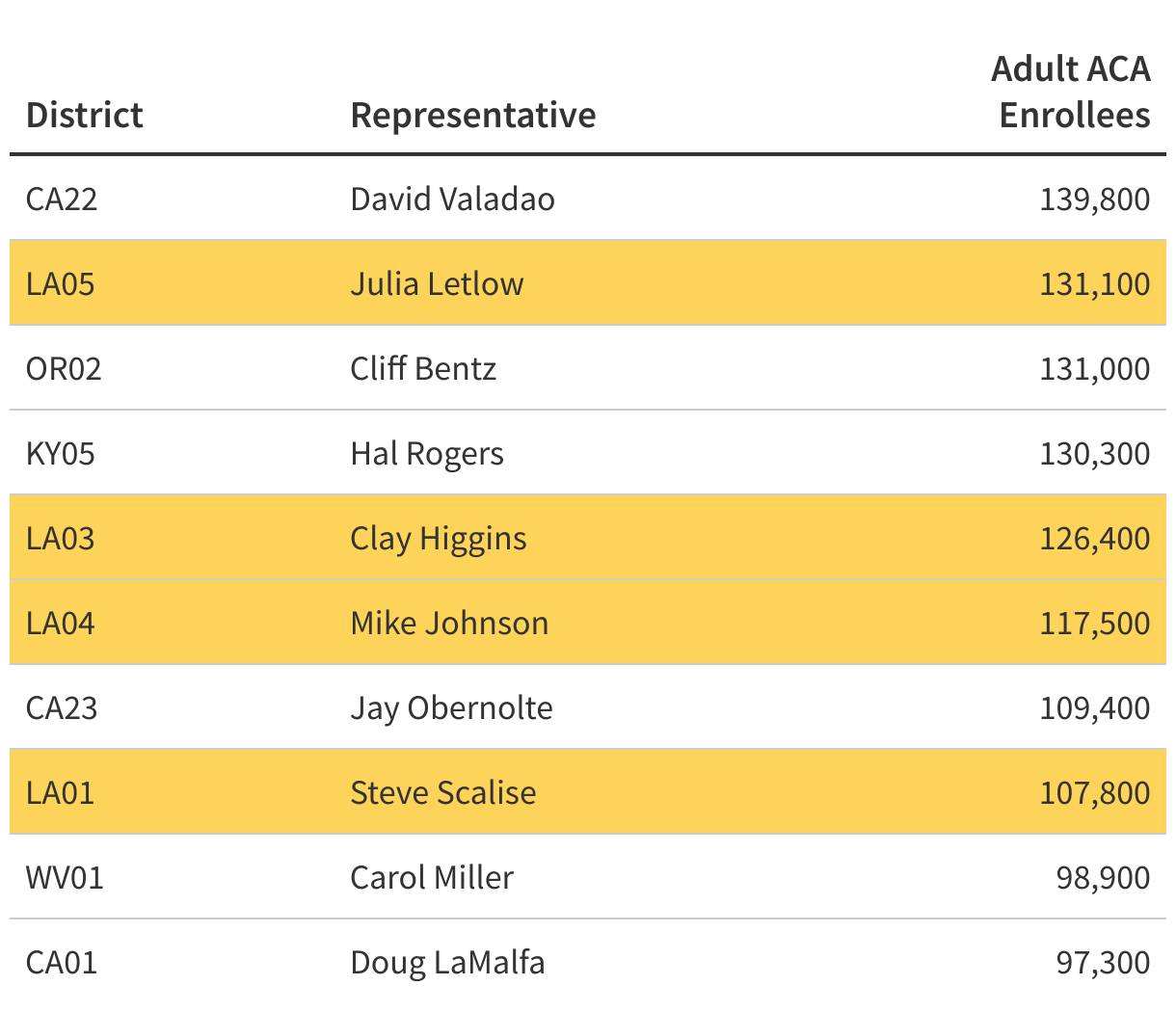Select Carol Miller in the WV01 row

click(x=432, y=877)
